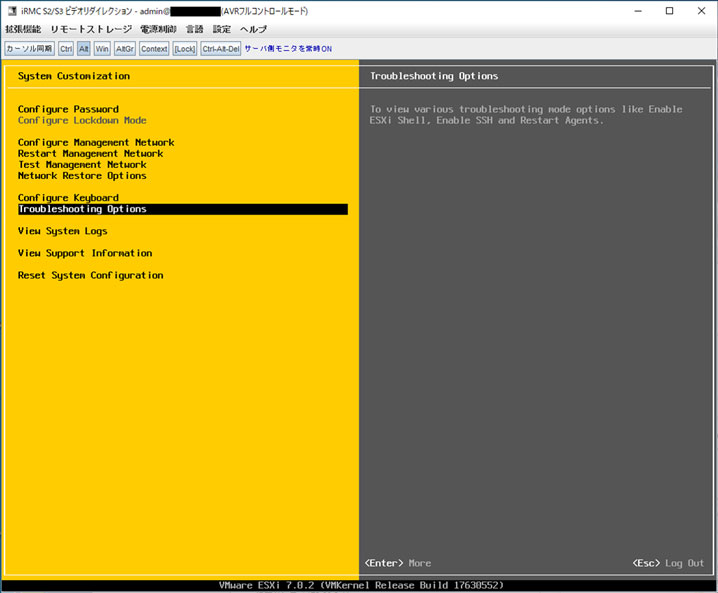The width and height of the screenshot is (718, 593).
Task: Select Reset System Configuration
Action: (91, 275)
